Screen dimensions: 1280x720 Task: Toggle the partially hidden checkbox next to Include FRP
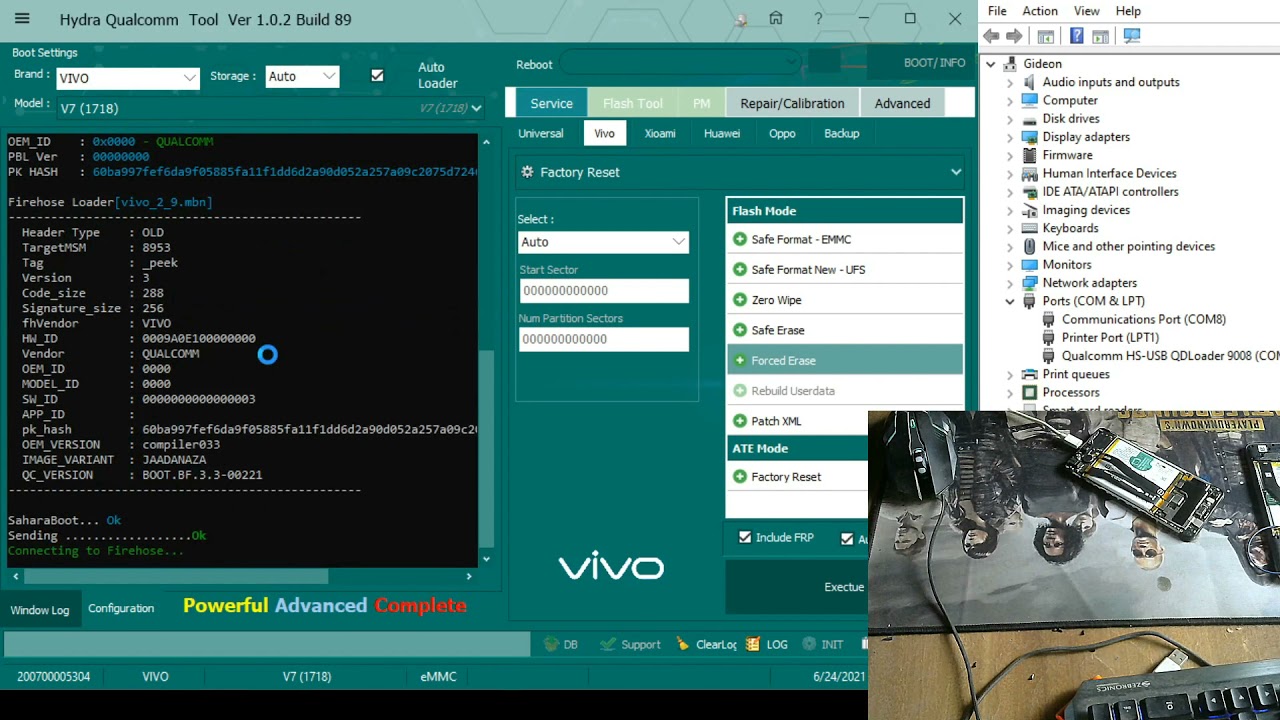pyautogui.click(x=847, y=539)
